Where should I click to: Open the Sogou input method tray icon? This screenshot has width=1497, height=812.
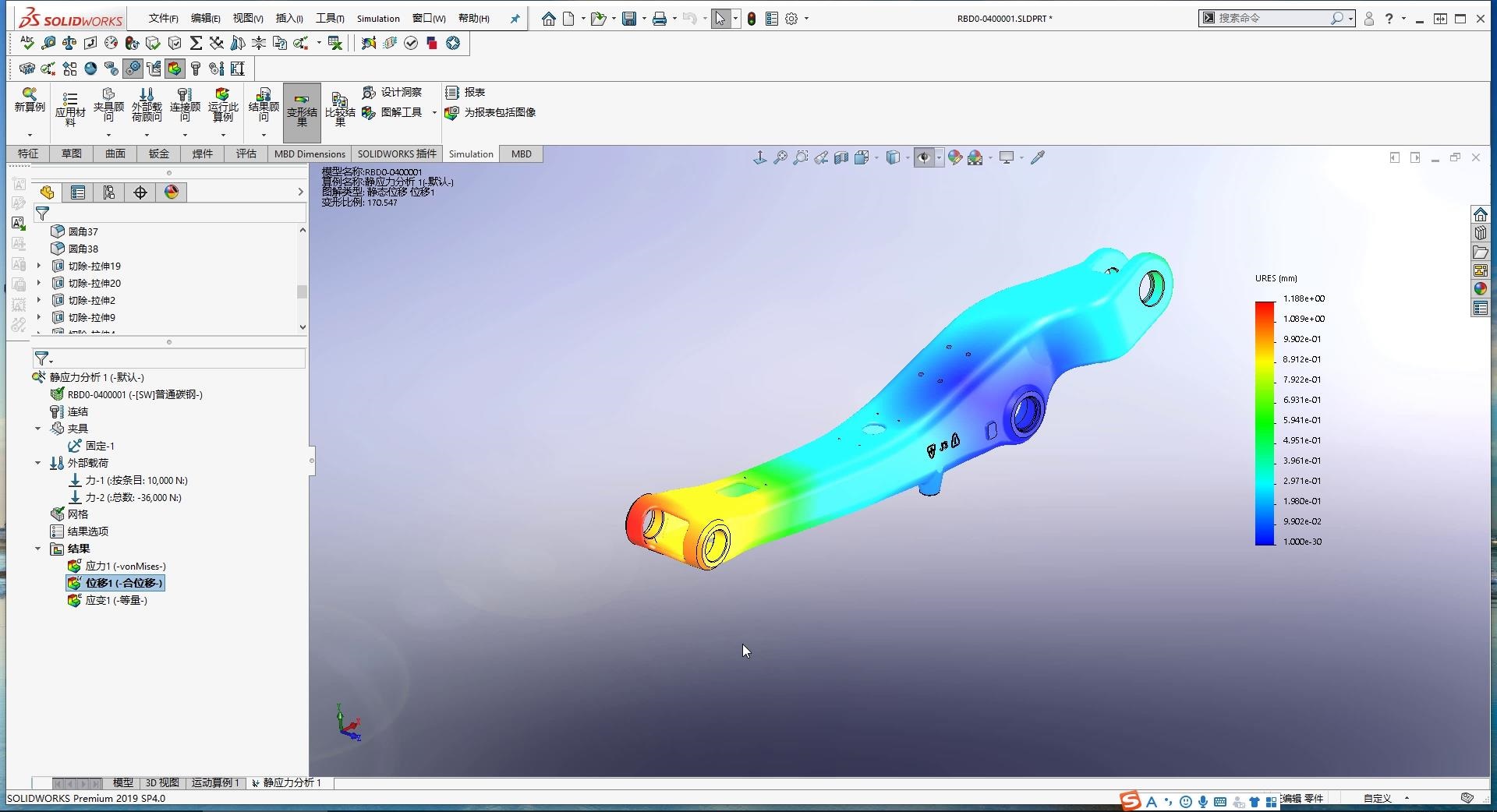pyautogui.click(x=1131, y=800)
